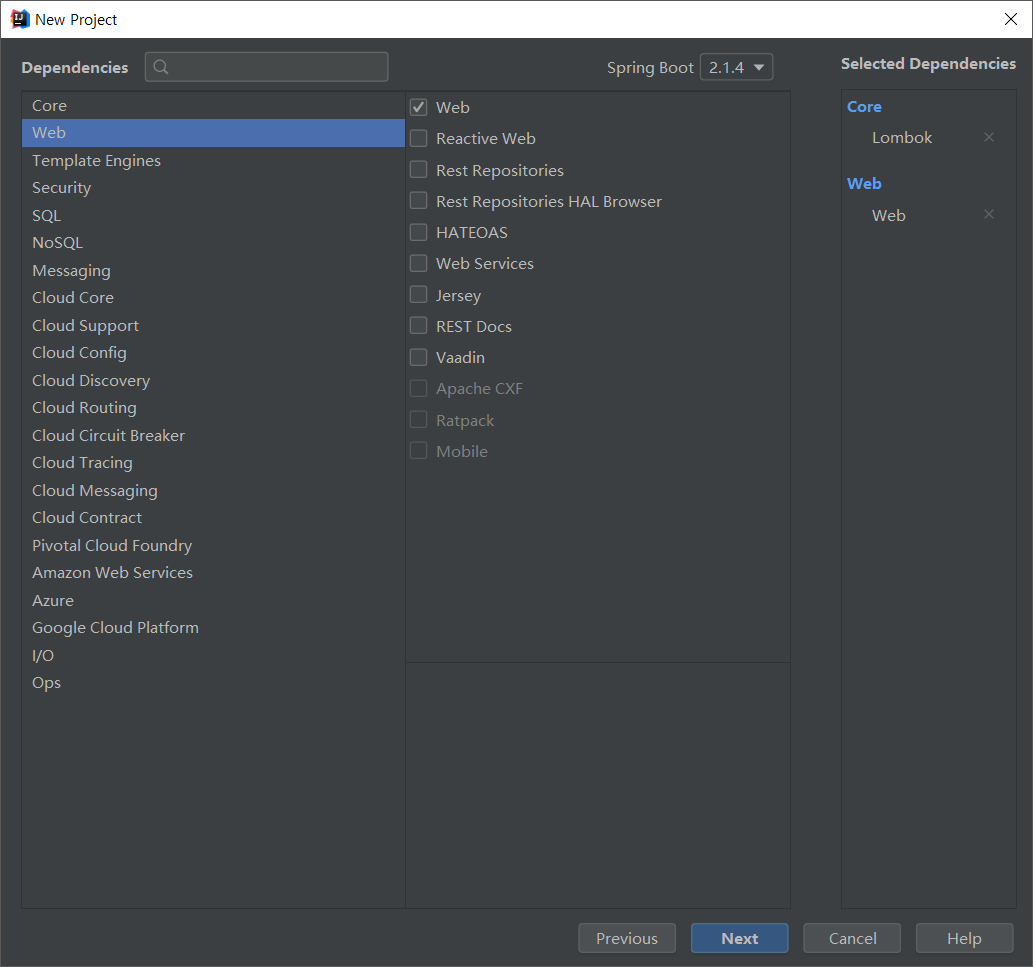Viewport: 1033px width, 967px height.
Task: Uncheck the Web dependency checkbox
Action: click(418, 107)
